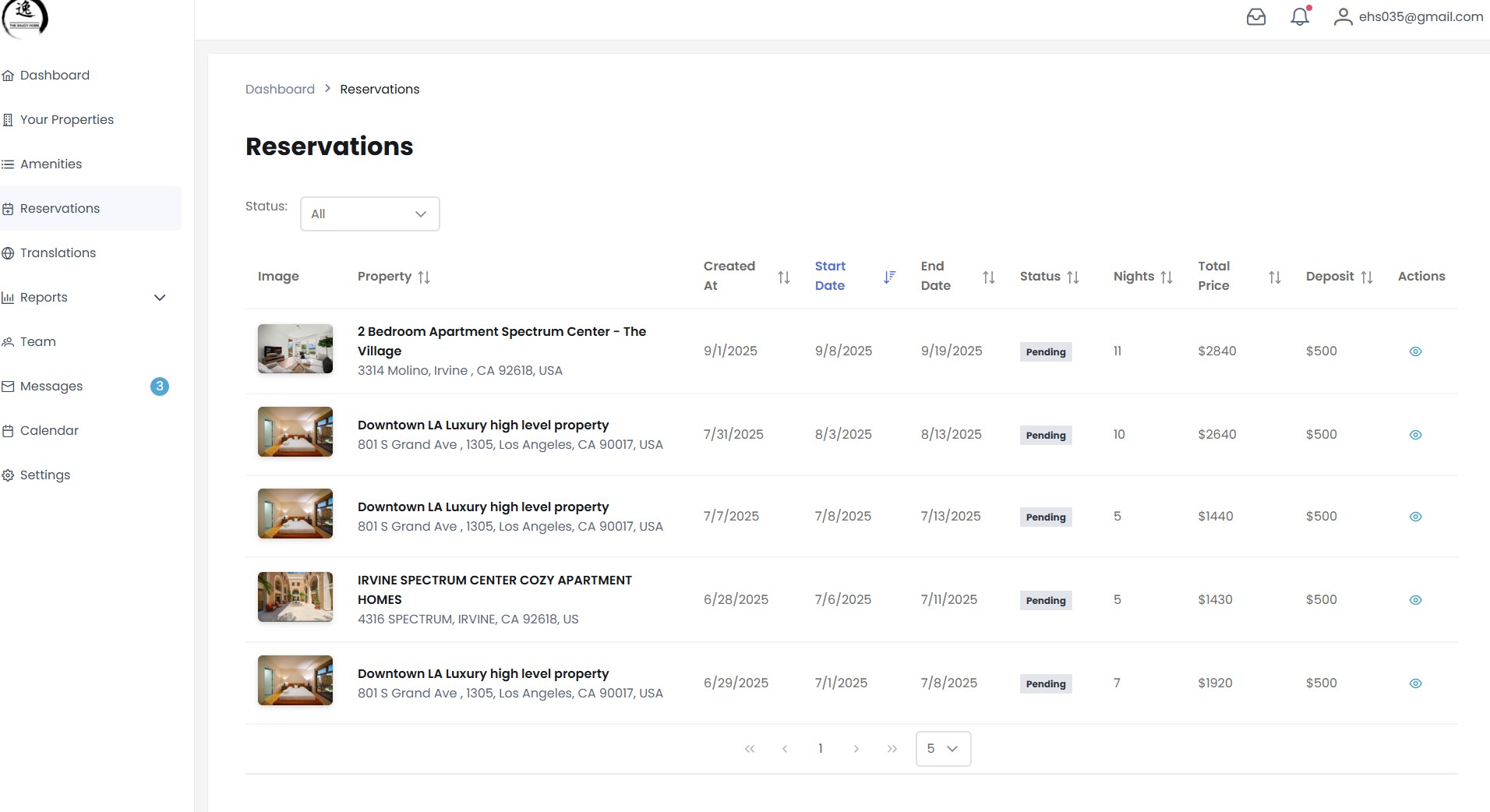Viewport: 1490px width, 812px height.
Task: Open the rows-per-page dropdown
Action: click(943, 749)
